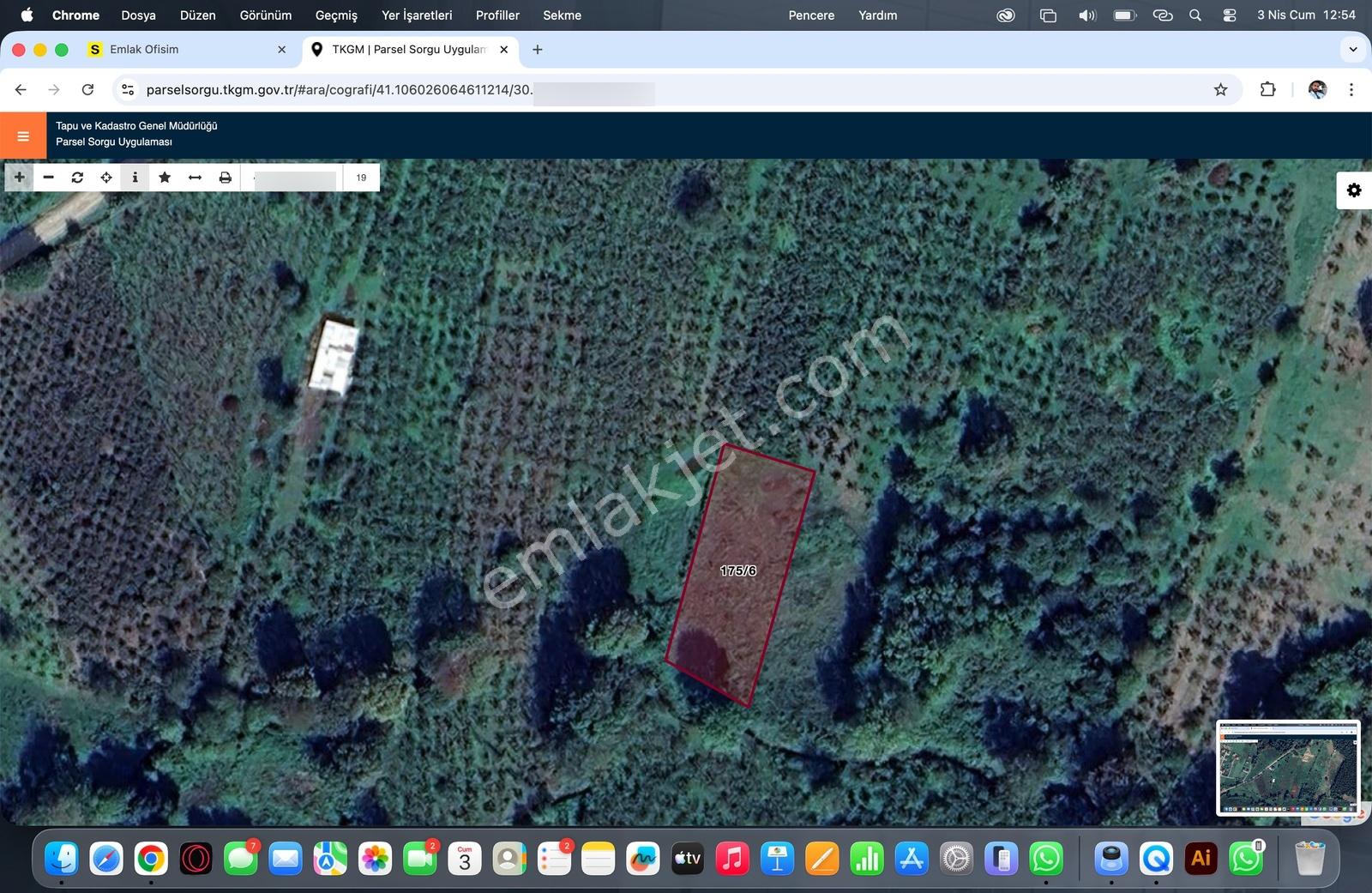Viewport: 1372px width, 893px height.
Task: Open the Profiller menu
Action: click(x=498, y=15)
